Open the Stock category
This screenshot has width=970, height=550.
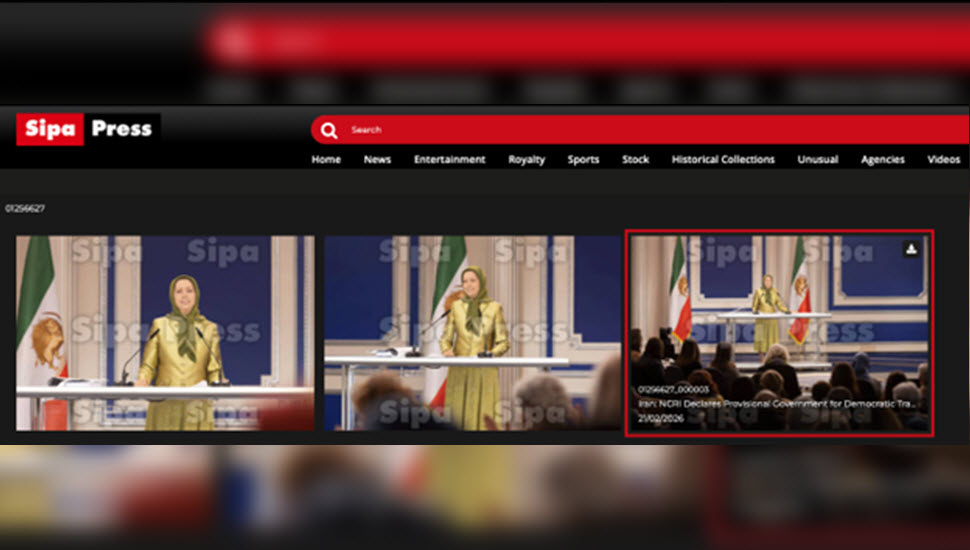[635, 160]
